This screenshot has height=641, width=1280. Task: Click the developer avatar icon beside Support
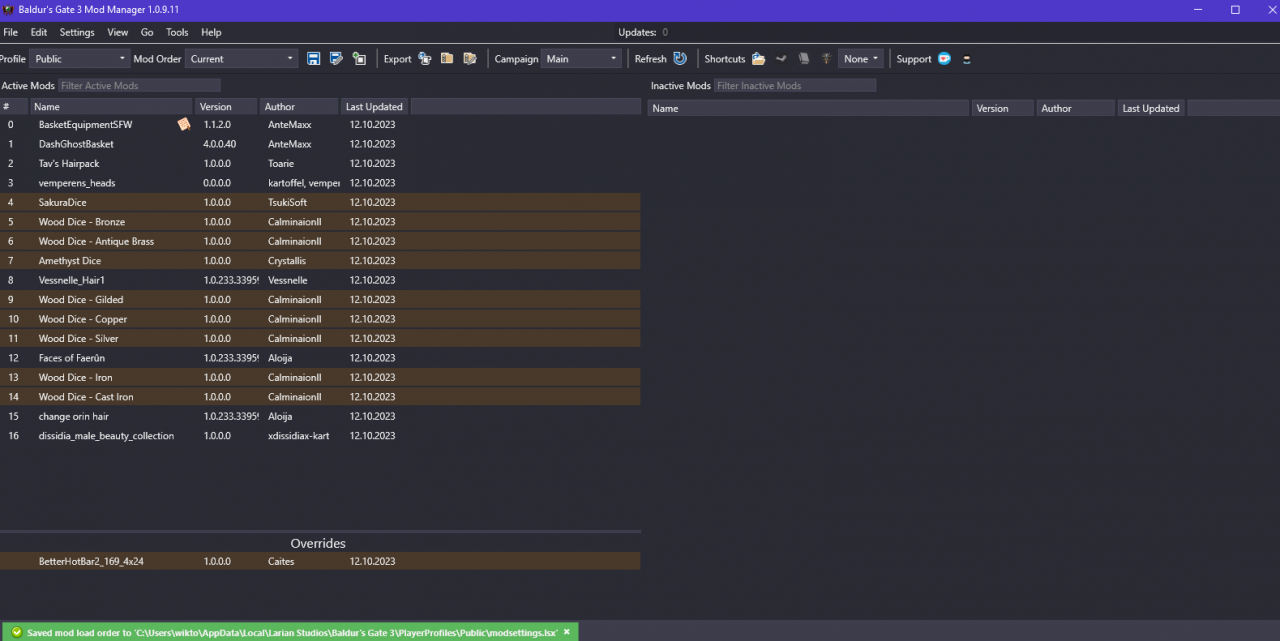[966, 59]
